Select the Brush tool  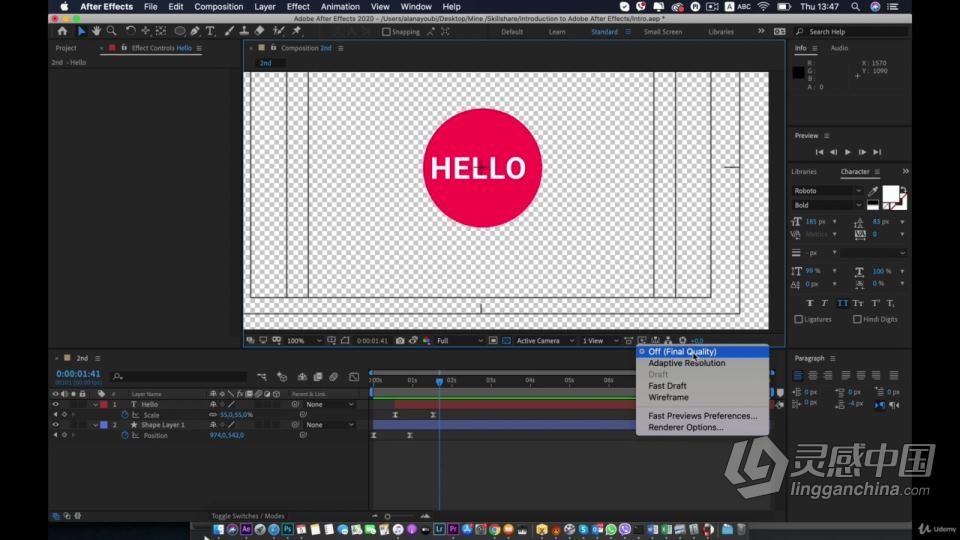(x=229, y=31)
